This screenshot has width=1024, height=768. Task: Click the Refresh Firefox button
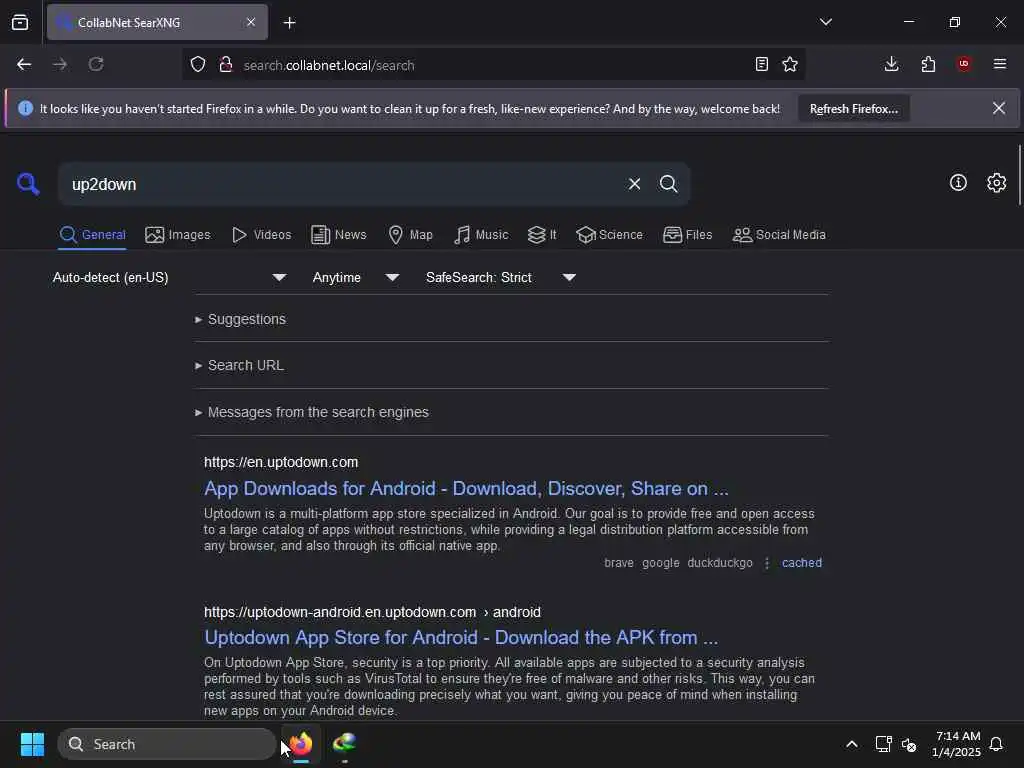tap(854, 108)
